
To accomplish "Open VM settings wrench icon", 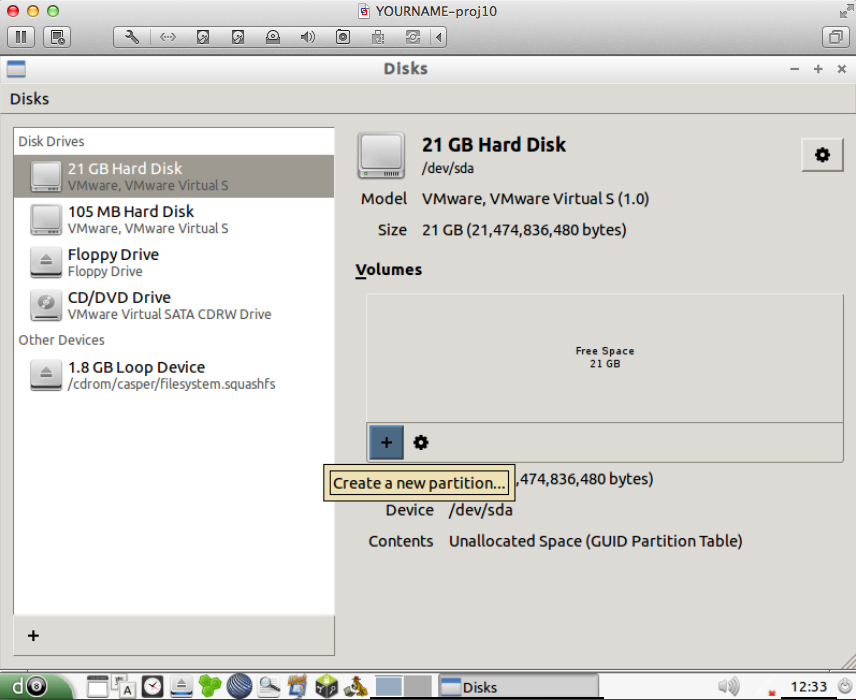I will click(x=132, y=37).
